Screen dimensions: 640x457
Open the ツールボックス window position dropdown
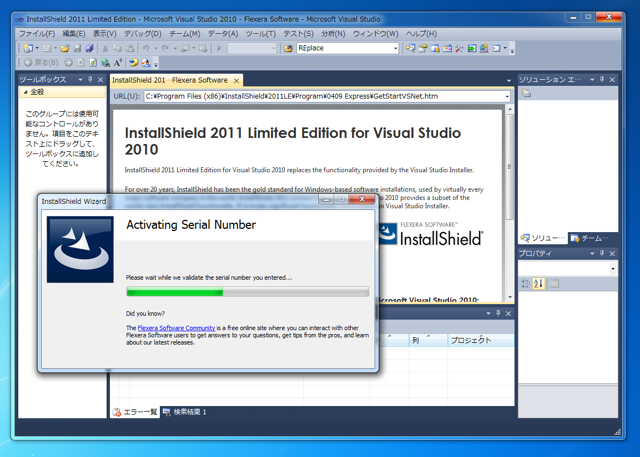[80, 80]
